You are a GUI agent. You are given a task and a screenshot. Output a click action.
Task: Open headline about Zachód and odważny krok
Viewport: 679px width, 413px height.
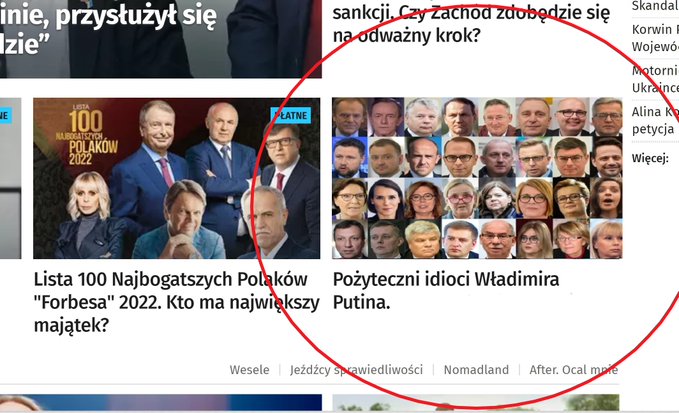tap(471, 24)
